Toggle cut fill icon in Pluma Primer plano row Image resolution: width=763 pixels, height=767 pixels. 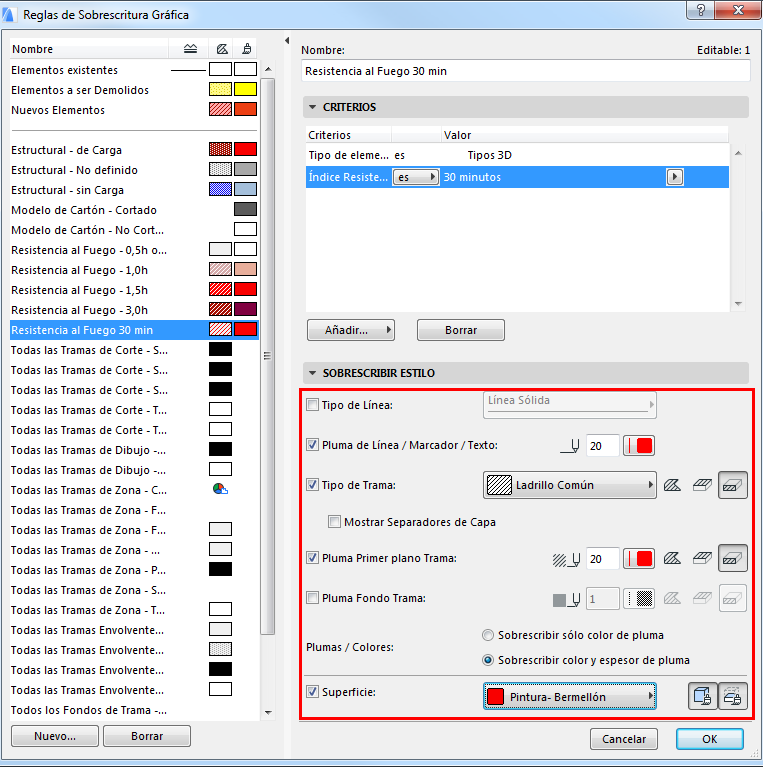(732, 558)
